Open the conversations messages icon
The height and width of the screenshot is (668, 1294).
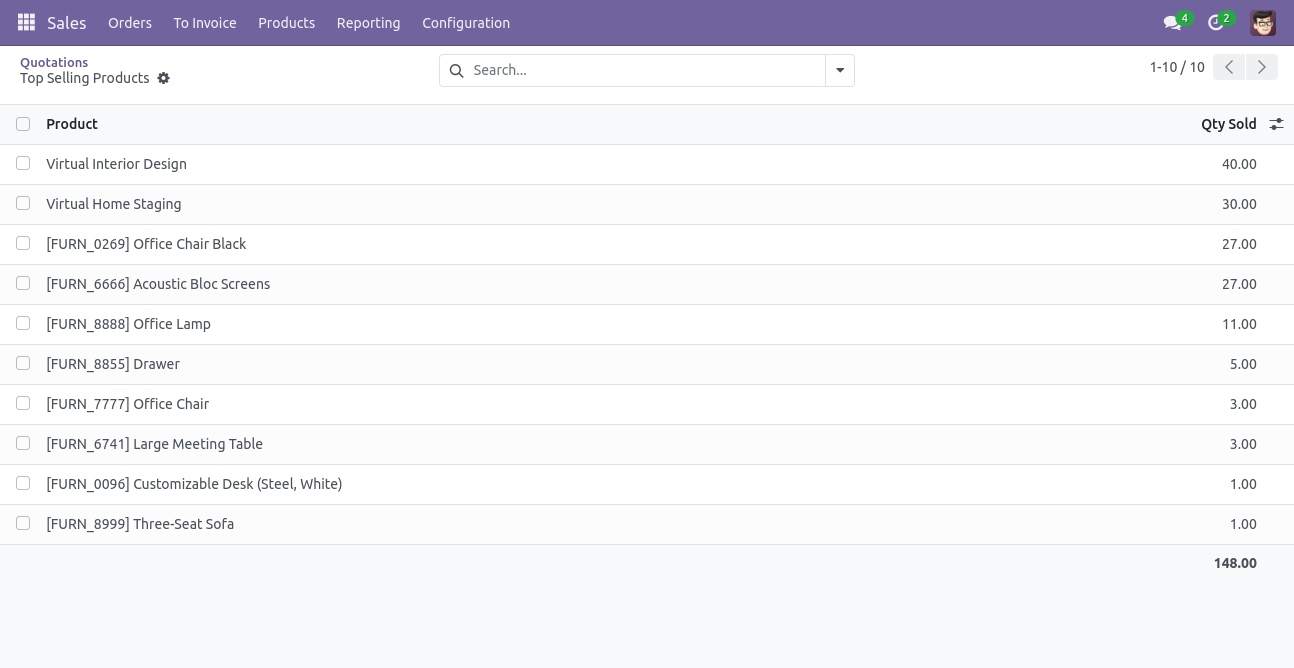(1172, 23)
